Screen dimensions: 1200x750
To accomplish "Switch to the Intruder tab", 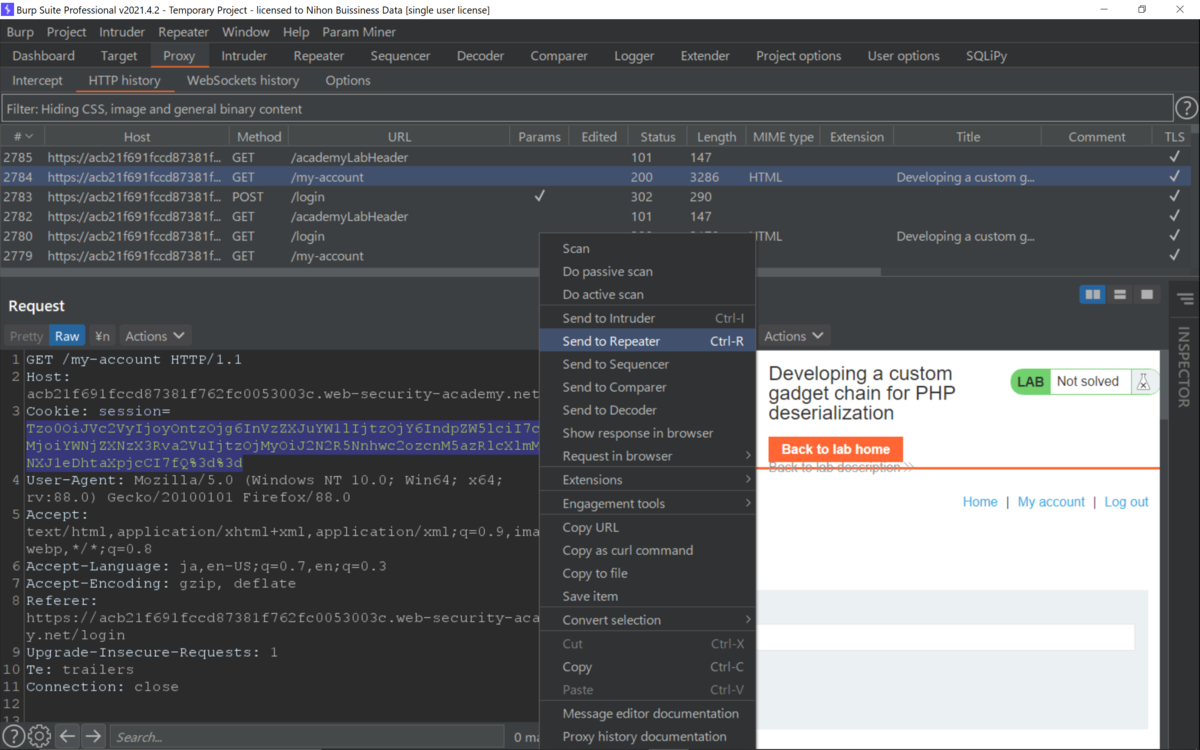I will coord(244,56).
